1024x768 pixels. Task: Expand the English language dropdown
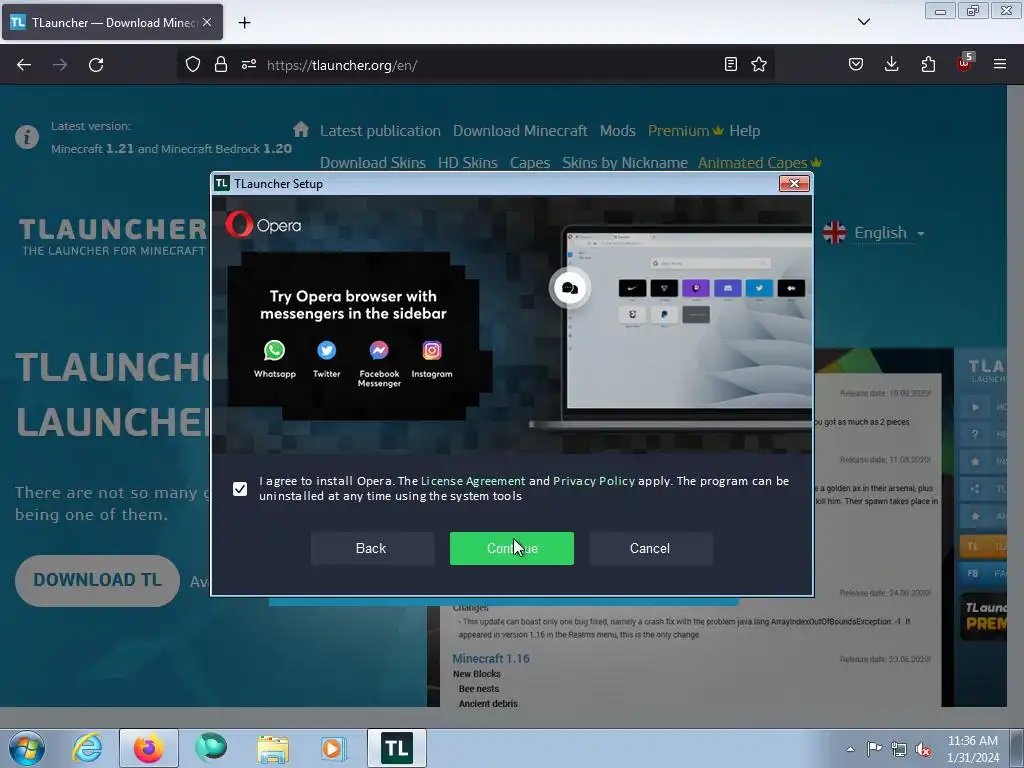click(874, 232)
